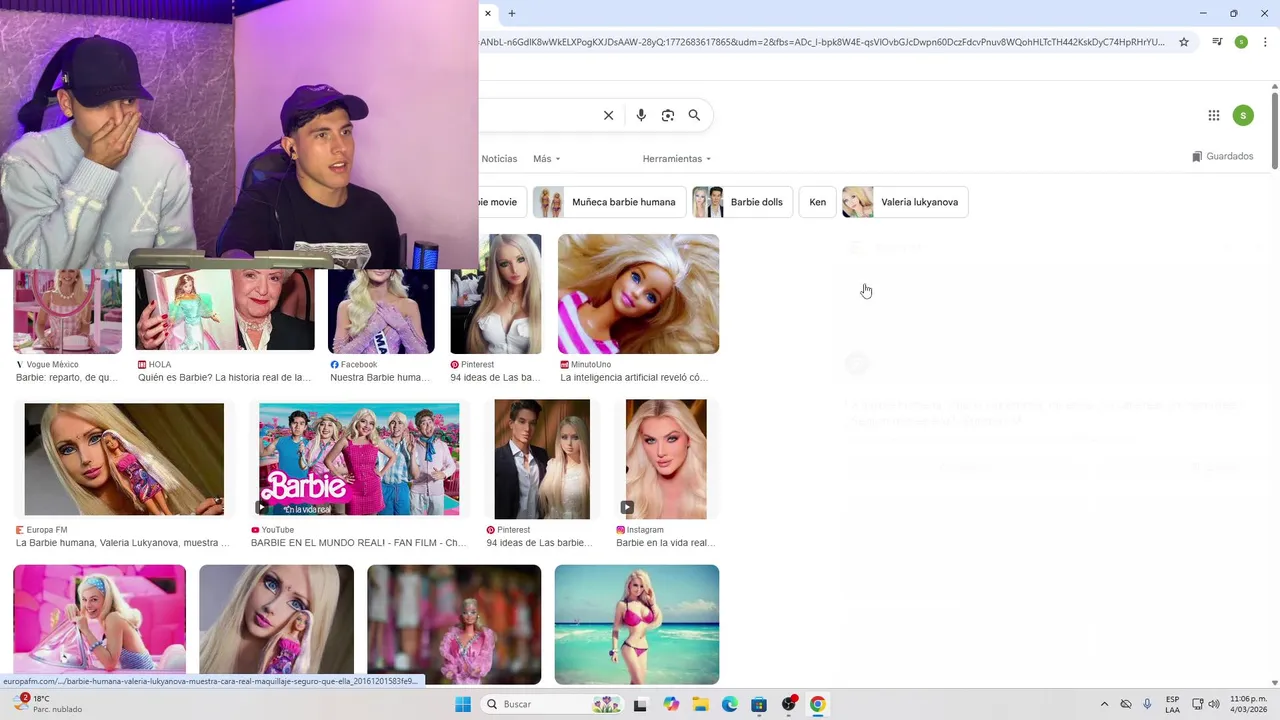Image resolution: width=1280 pixels, height=720 pixels.
Task: Switch to the Noticias tab
Action: [x=499, y=159]
